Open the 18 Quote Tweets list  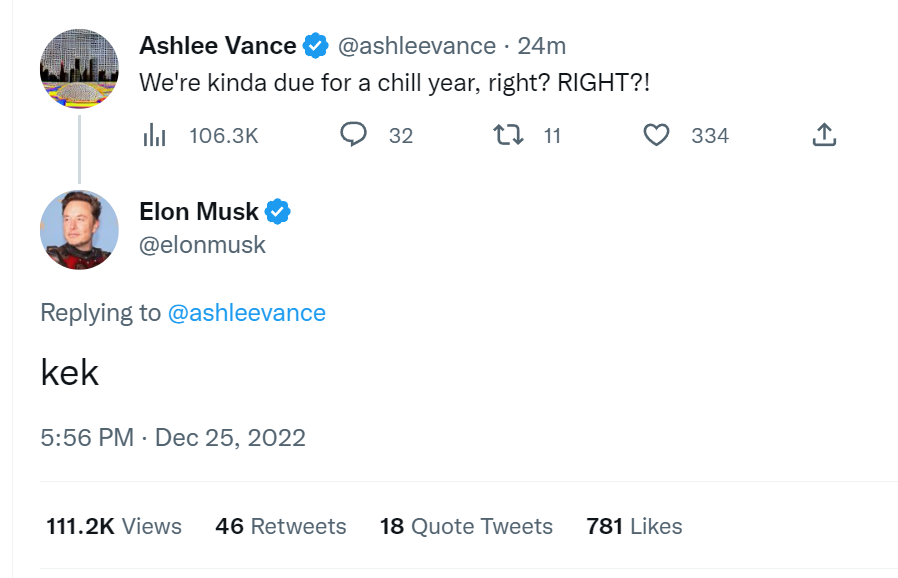pyautogui.click(x=466, y=526)
